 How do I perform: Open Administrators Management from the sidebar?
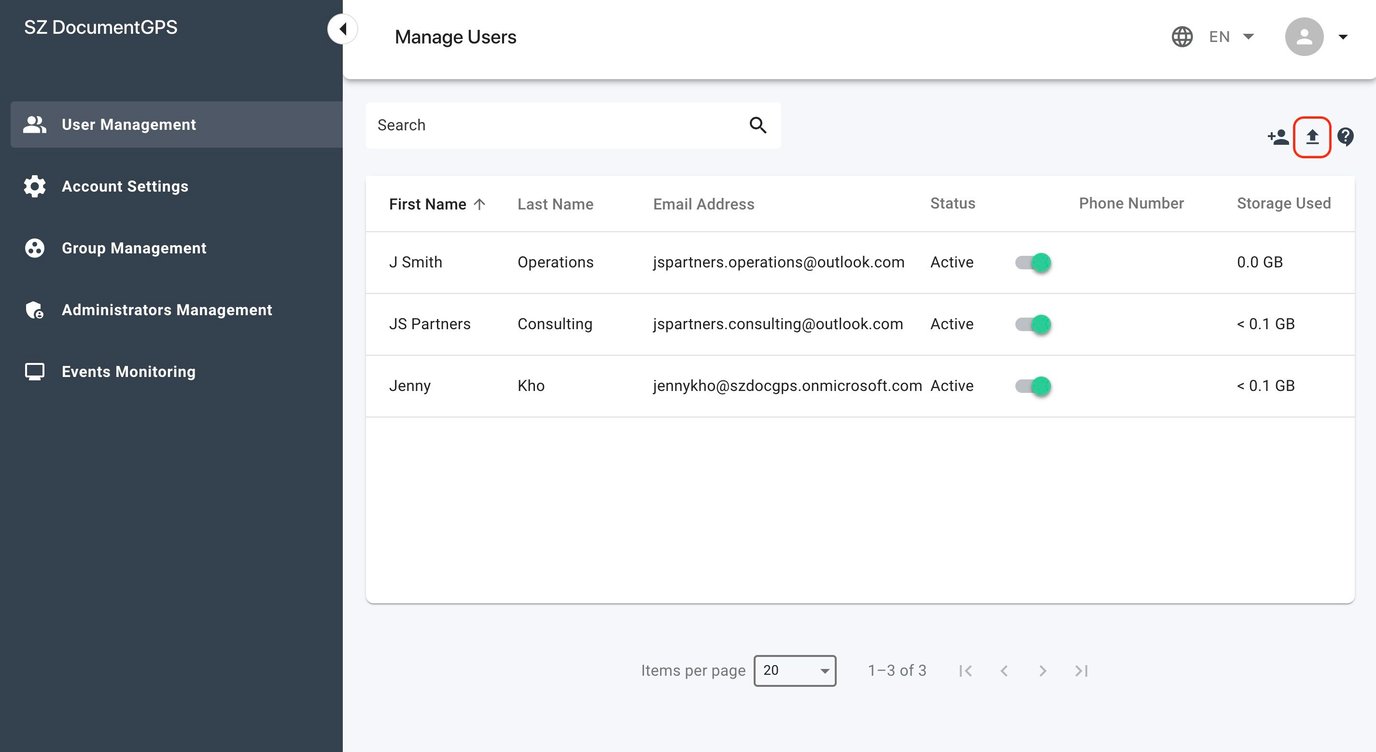pos(166,309)
